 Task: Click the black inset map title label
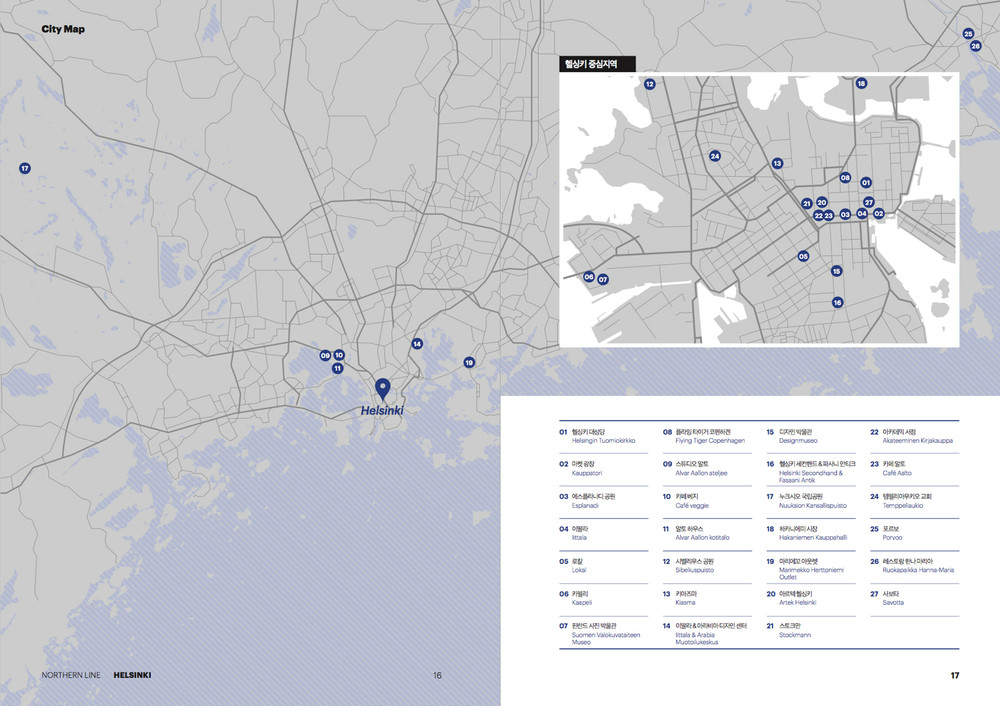tap(597, 64)
